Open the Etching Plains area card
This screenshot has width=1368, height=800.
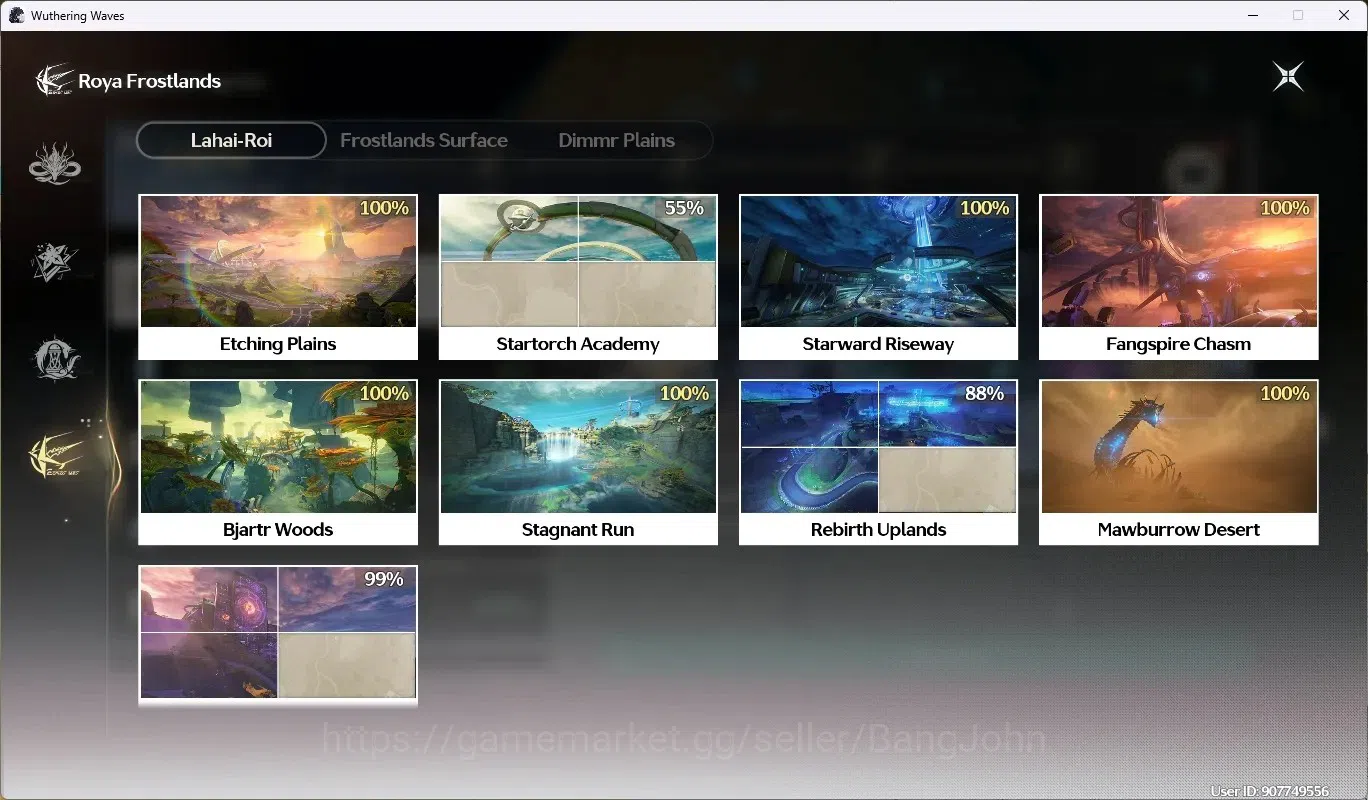coord(278,277)
